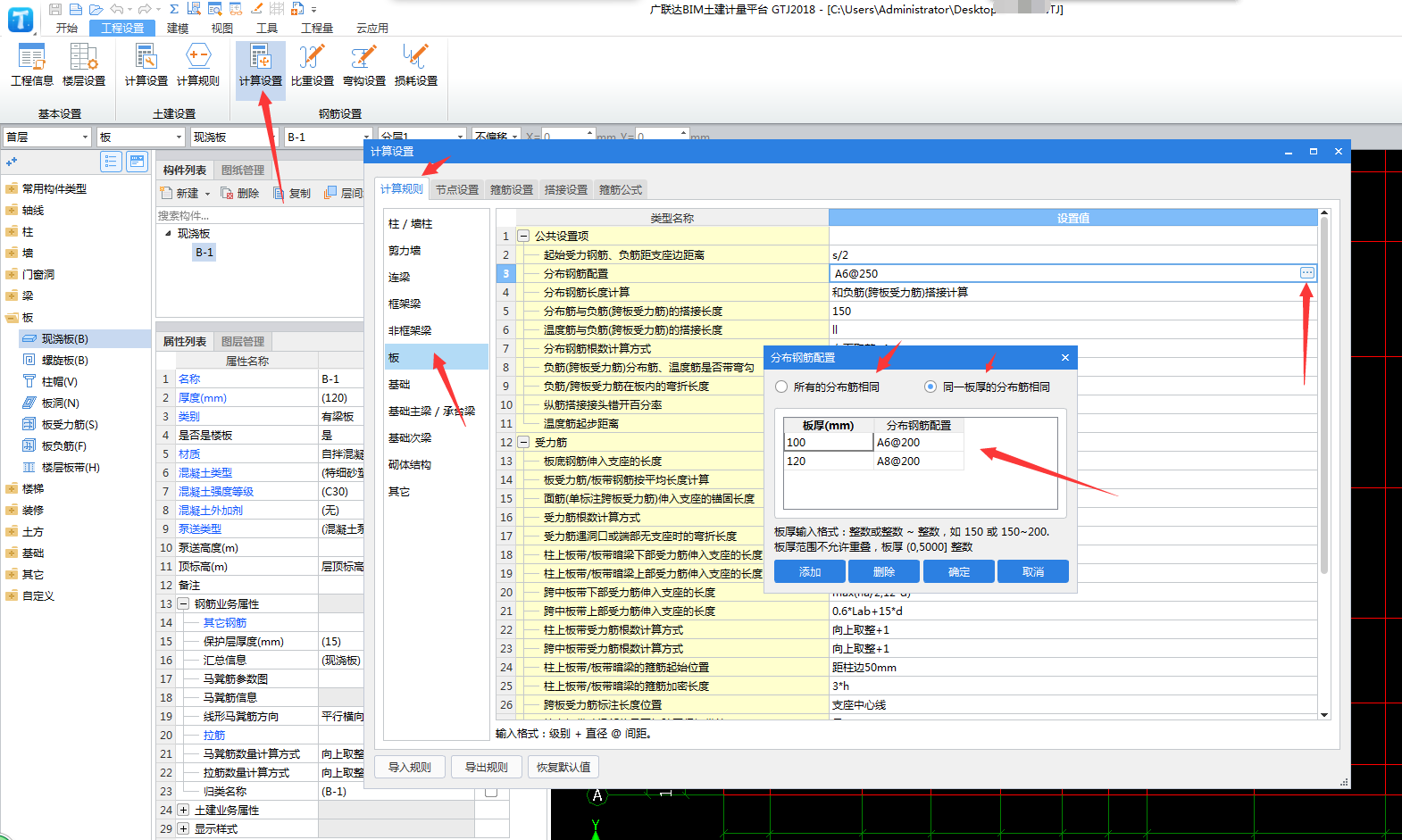Screen dimensions: 1402x840
Task: Switch to 搭接设置 tab
Action: (566, 189)
